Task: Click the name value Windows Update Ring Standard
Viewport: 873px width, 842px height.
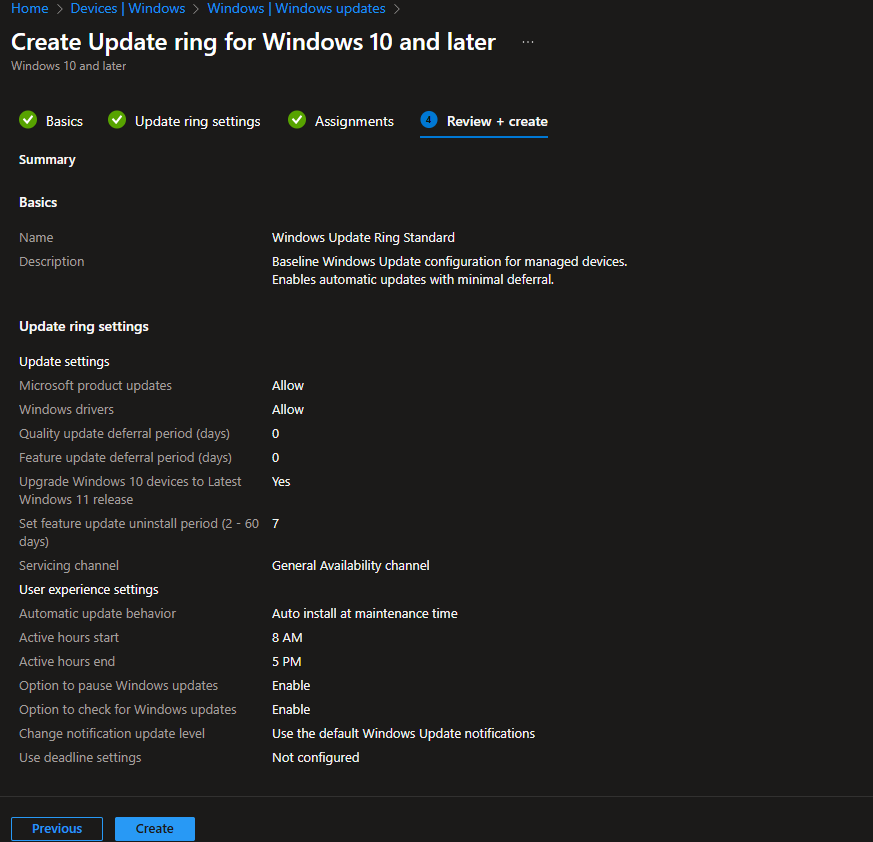Action: click(x=363, y=237)
